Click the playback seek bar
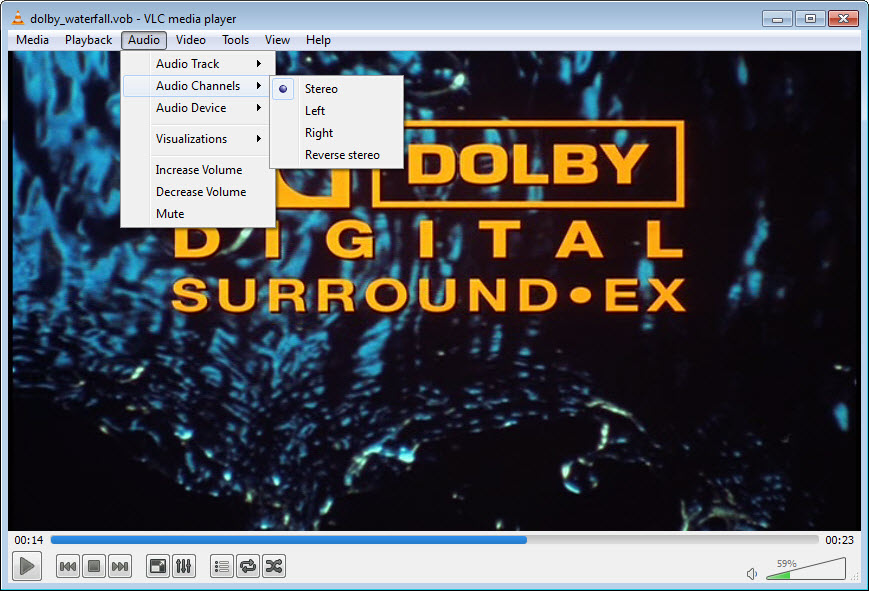The height and width of the screenshot is (591, 869). coord(434,539)
